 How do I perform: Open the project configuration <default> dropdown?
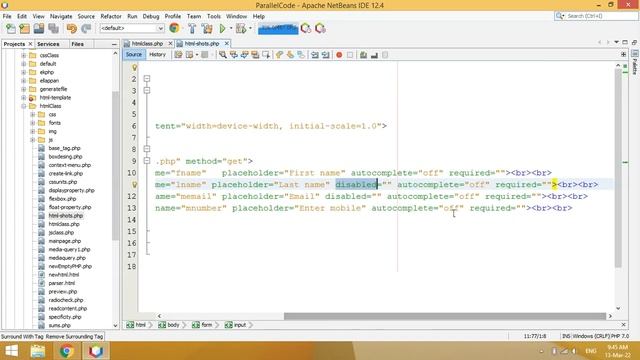(x=132, y=28)
